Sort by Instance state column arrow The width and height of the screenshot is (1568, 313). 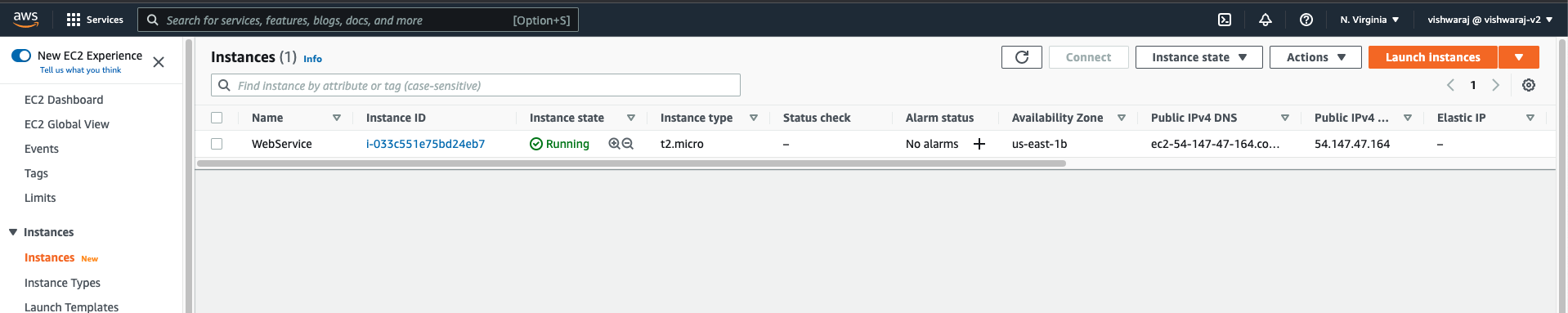coord(631,118)
